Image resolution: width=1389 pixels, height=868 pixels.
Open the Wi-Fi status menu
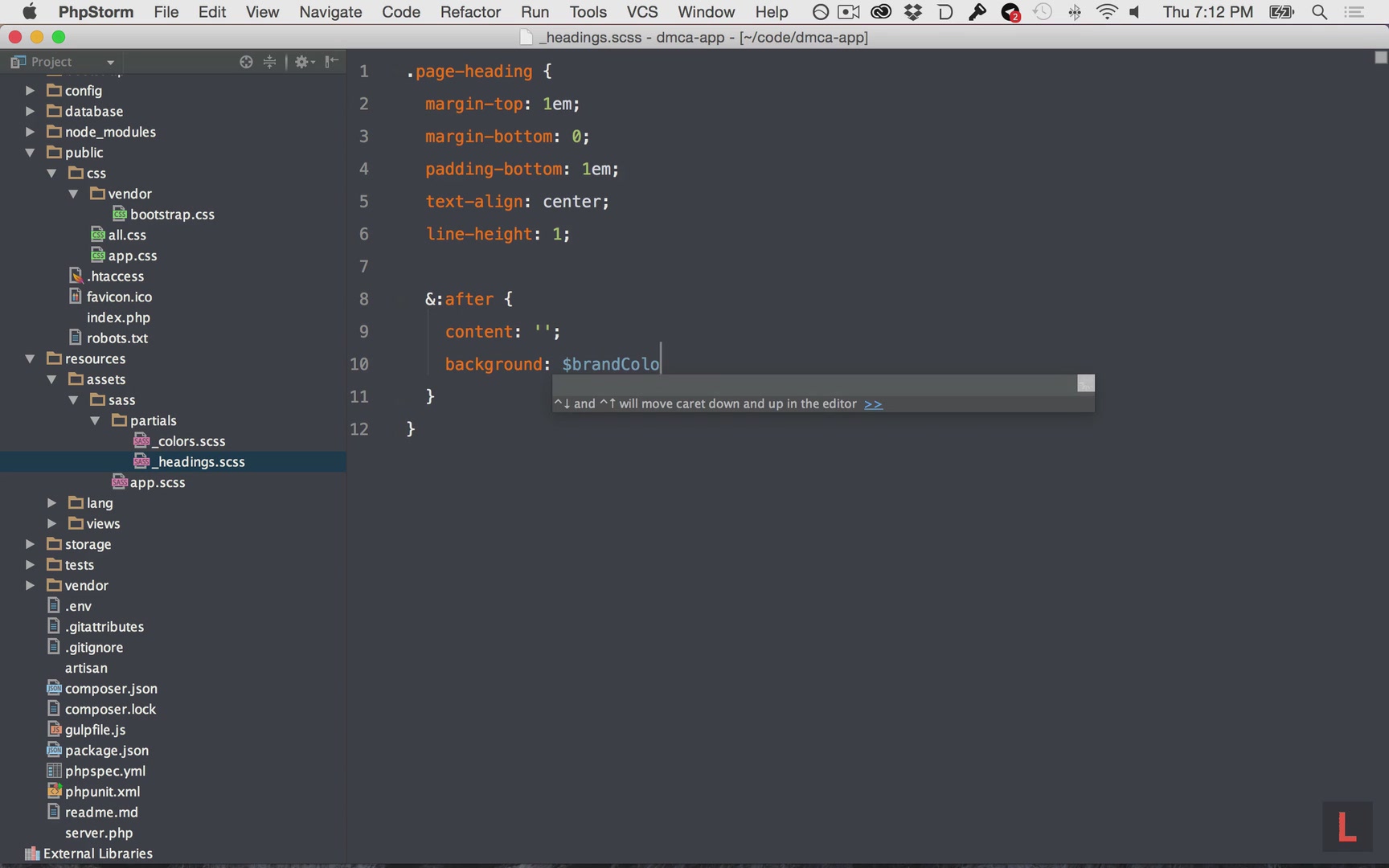[1107, 12]
